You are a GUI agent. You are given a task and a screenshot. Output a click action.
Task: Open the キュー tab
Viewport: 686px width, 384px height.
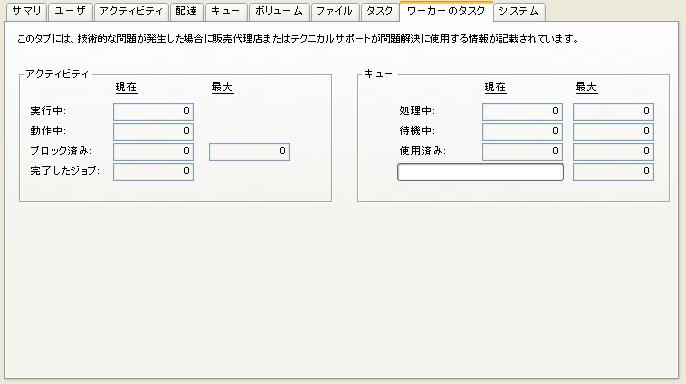pyautogui.click(x=226, y=11)
